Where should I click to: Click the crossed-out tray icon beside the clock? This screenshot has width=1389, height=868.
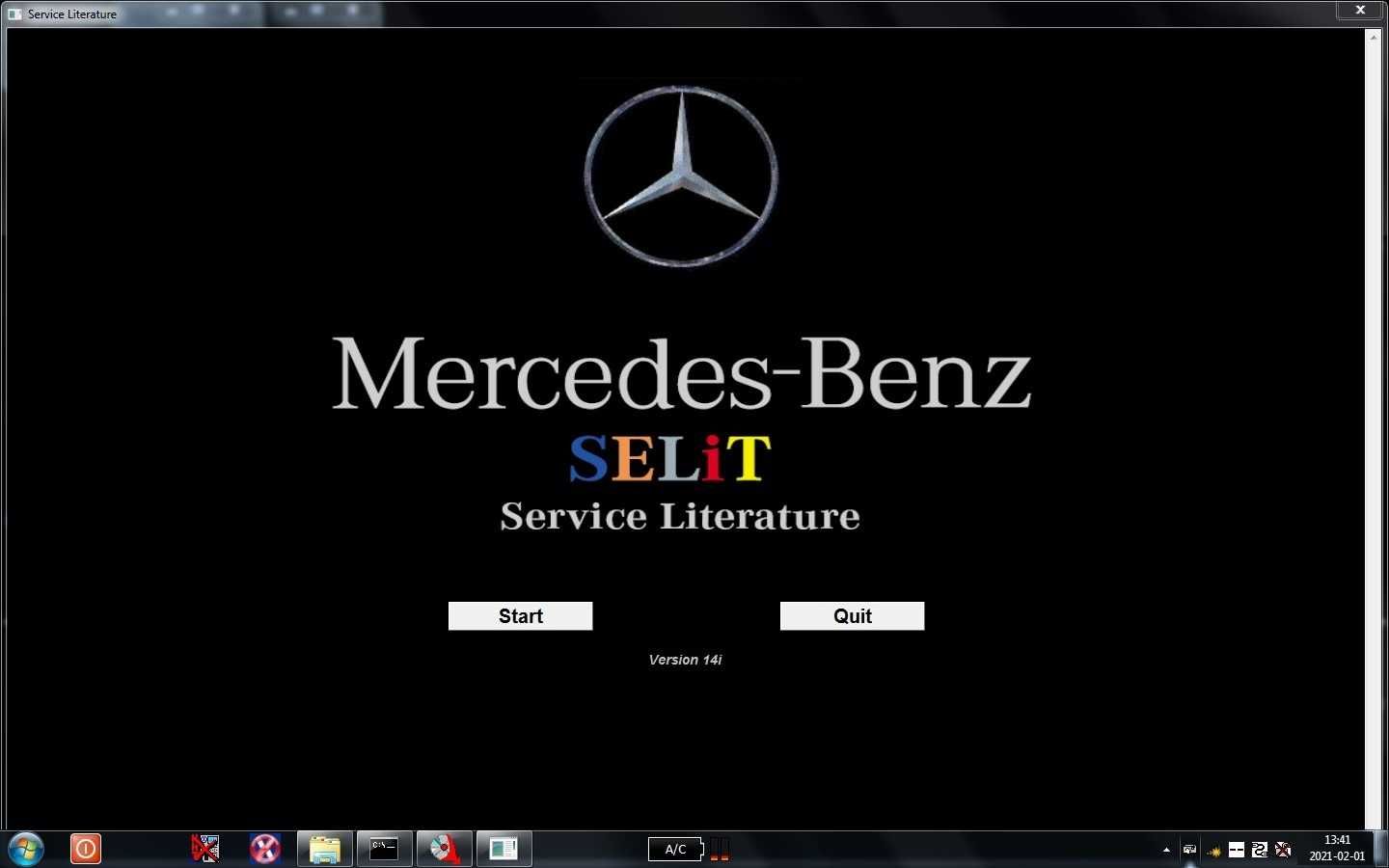[1283, 850]
